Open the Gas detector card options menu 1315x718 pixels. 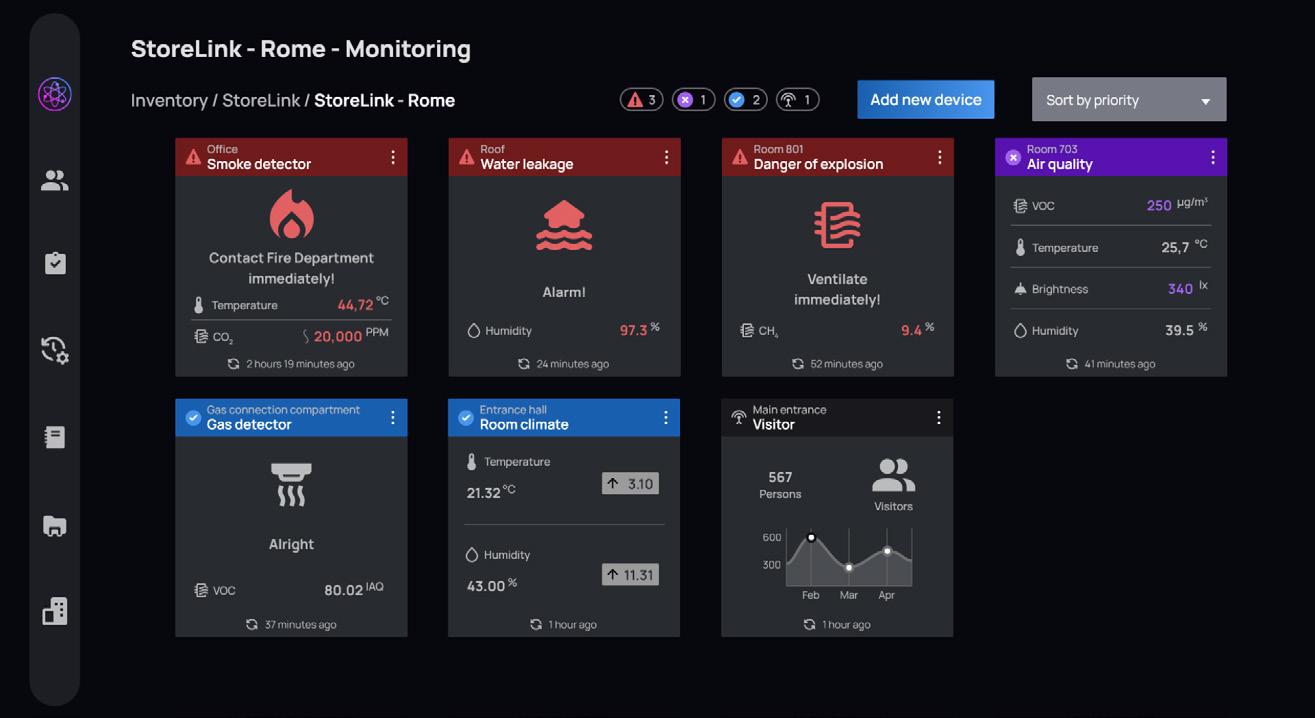[x=393, y=417]
